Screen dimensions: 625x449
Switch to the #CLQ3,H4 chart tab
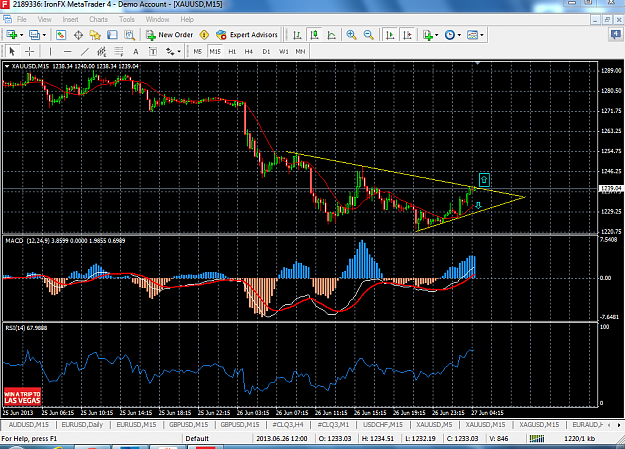(x=287, y=425)
